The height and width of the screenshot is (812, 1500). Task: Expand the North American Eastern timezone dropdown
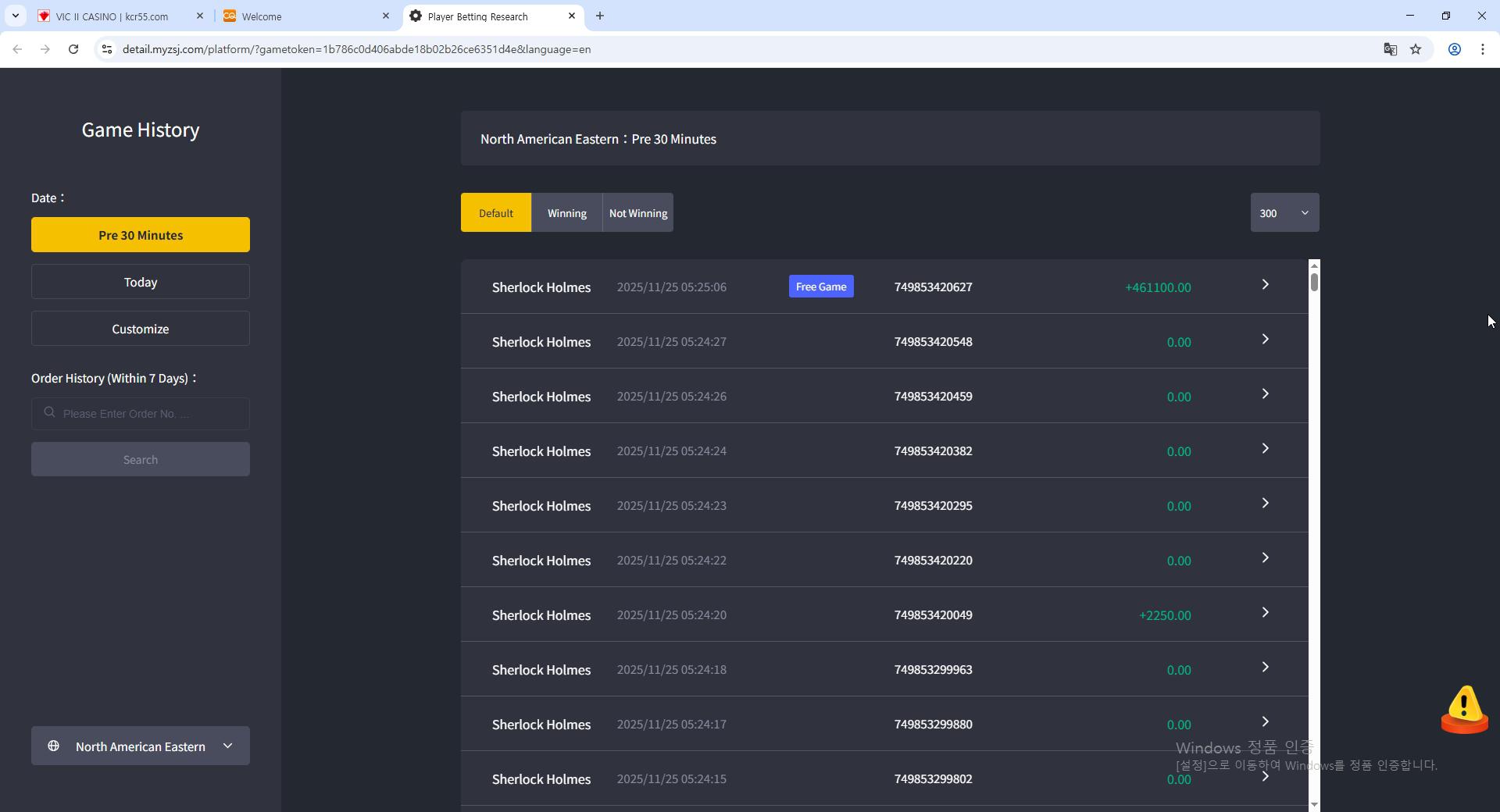pos(141,746)
